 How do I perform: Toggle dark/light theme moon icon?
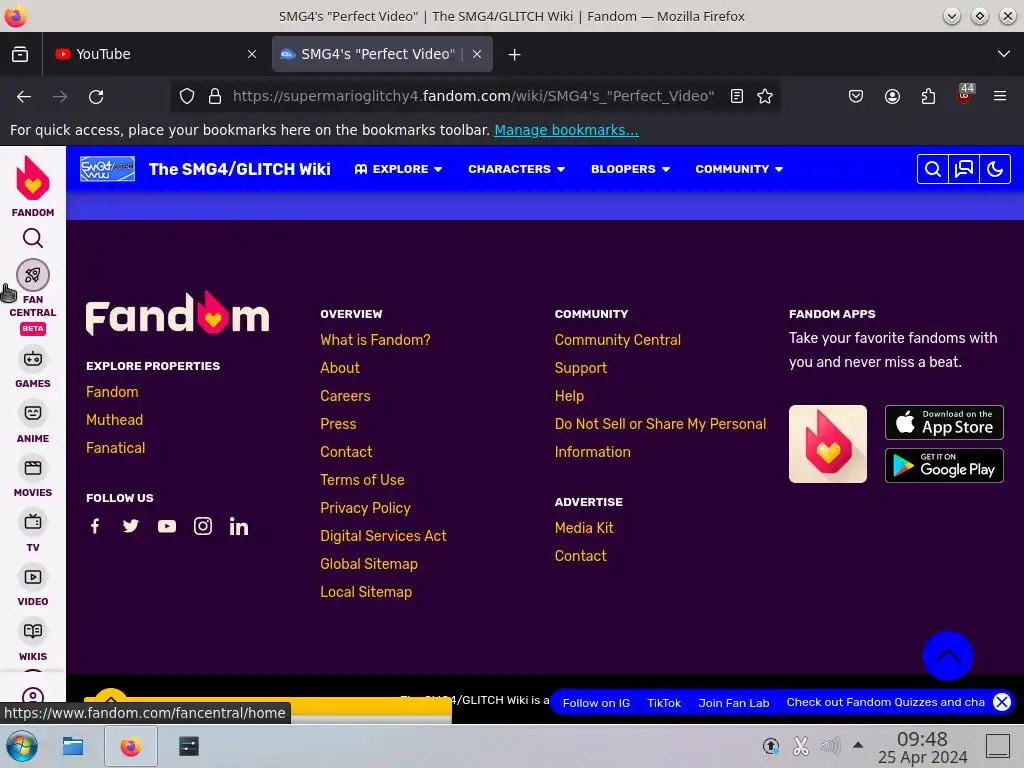coord(995,169)
